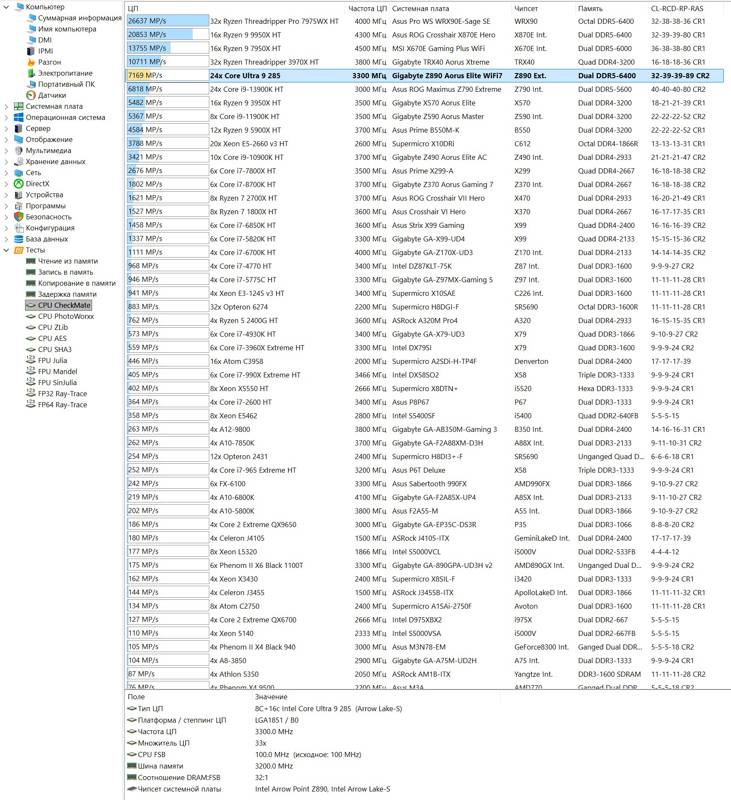Select Суммарная информация in the tree
731x800 pixels.
tap(79, 18)
